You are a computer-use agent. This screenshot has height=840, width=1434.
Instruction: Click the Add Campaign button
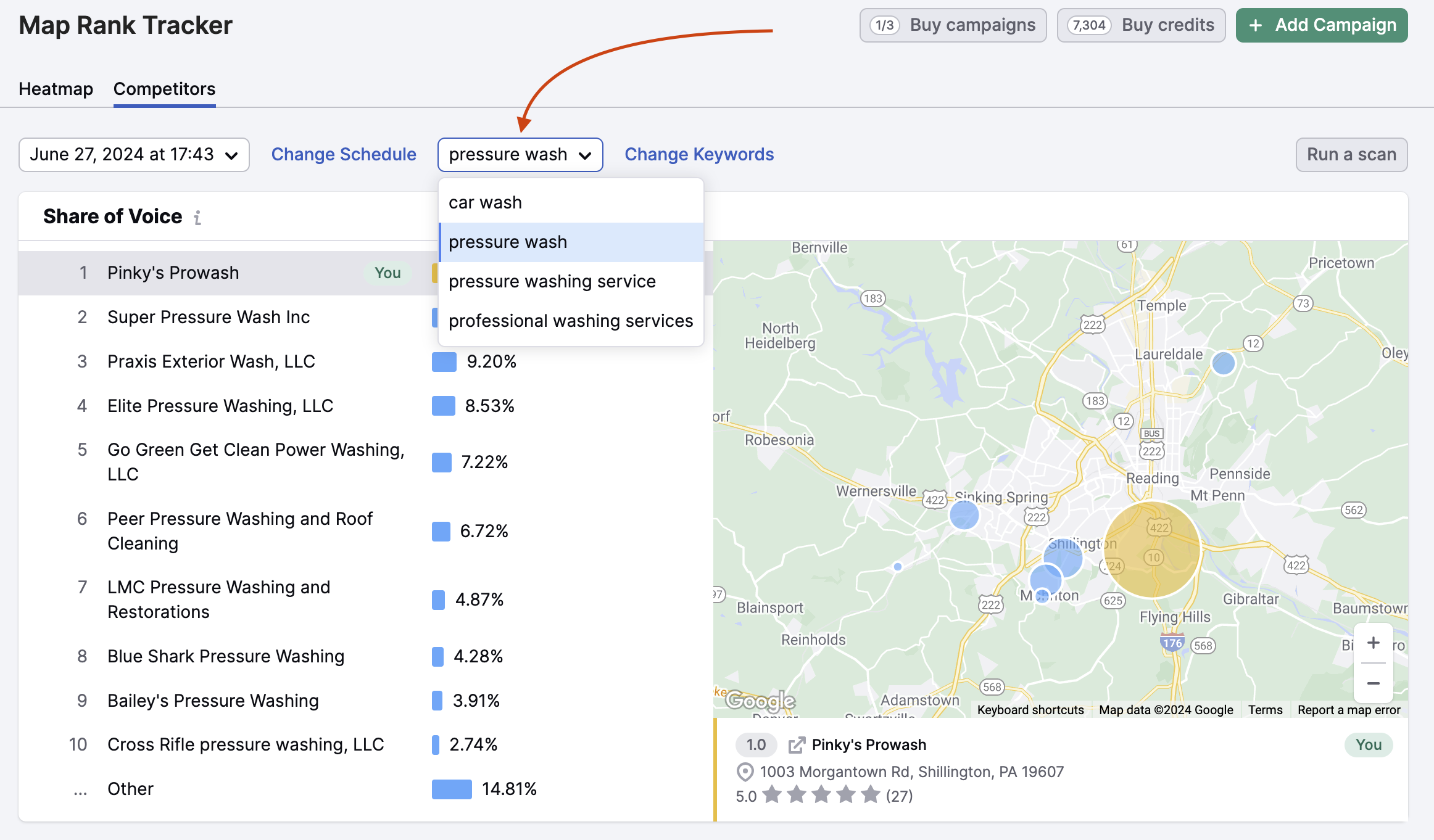(1322, 25)
